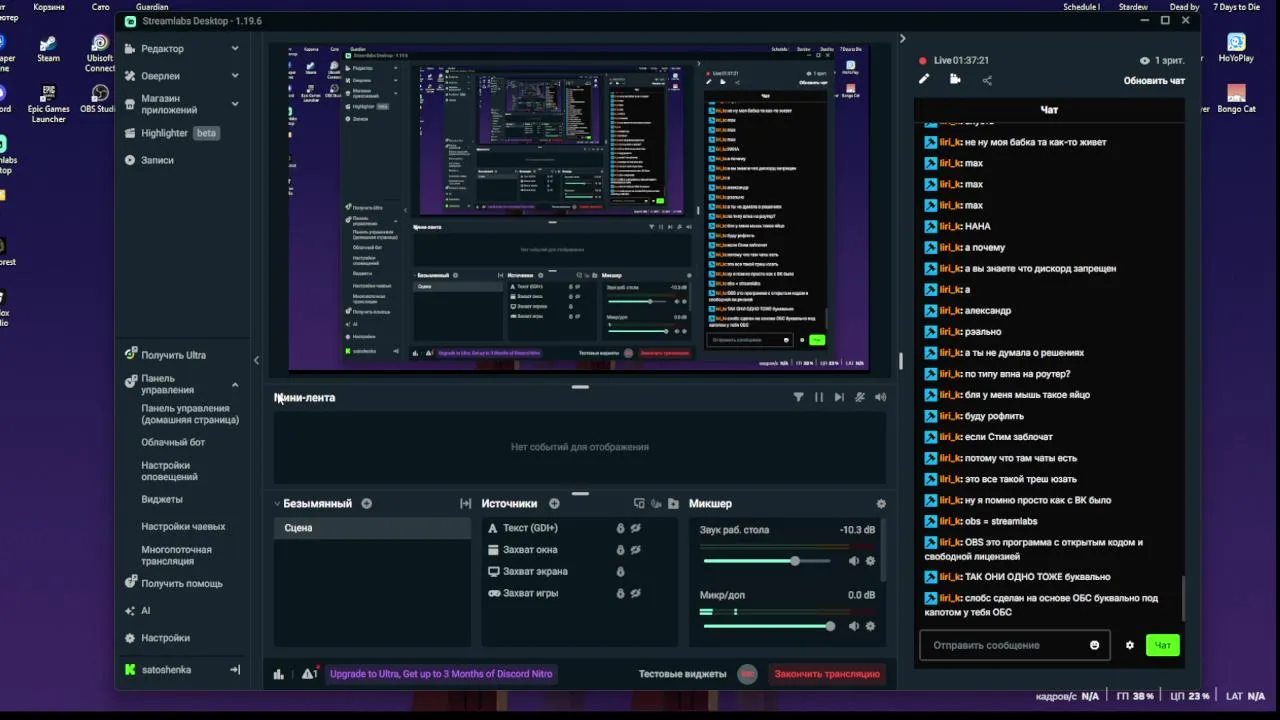The width and height of the screenshot is (1280, 720).
Task: Open Настройки in sidebar
Action: [x=157, y=638]
